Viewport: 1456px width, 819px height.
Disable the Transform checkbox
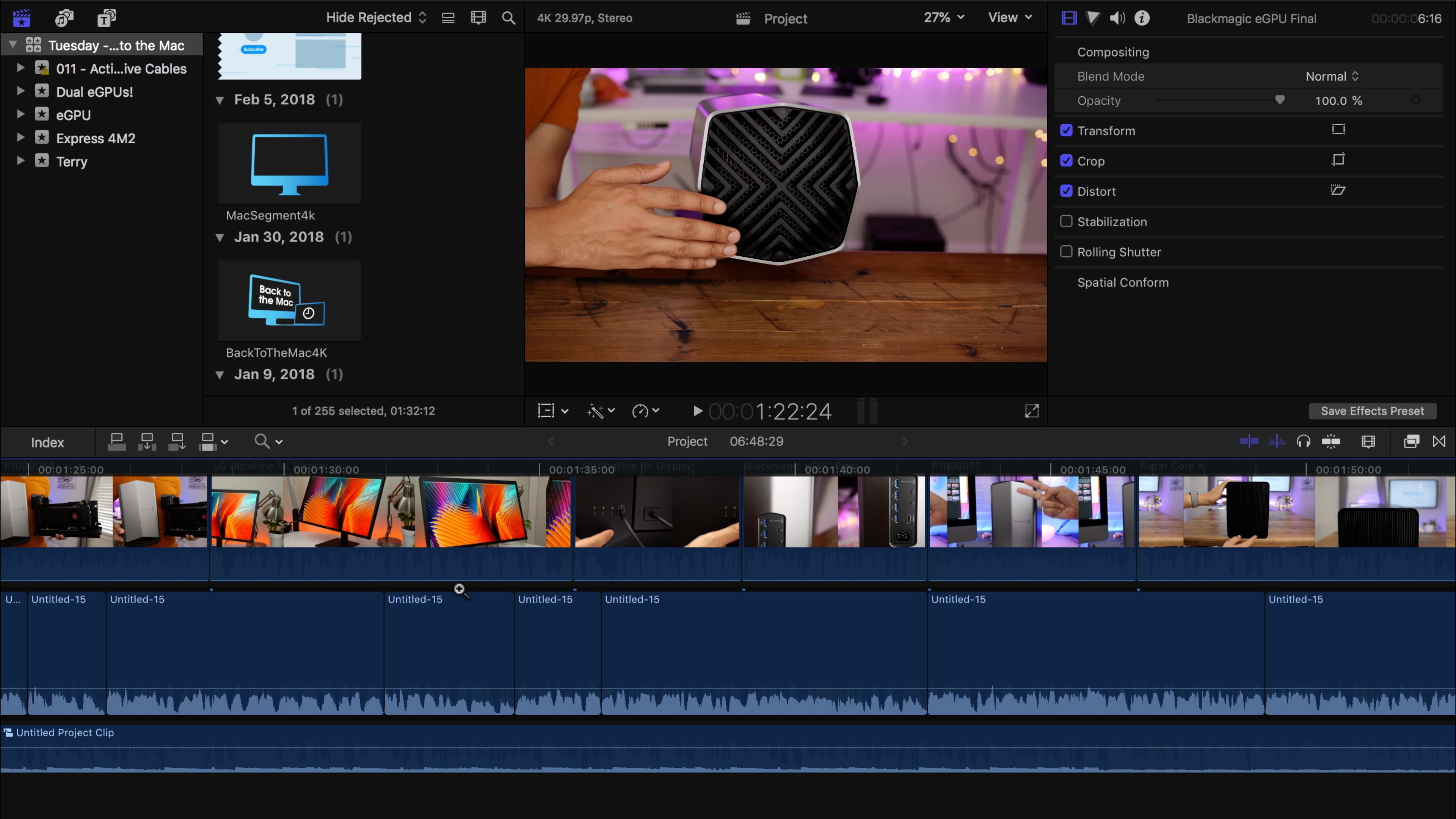[x=1066, y=130]
